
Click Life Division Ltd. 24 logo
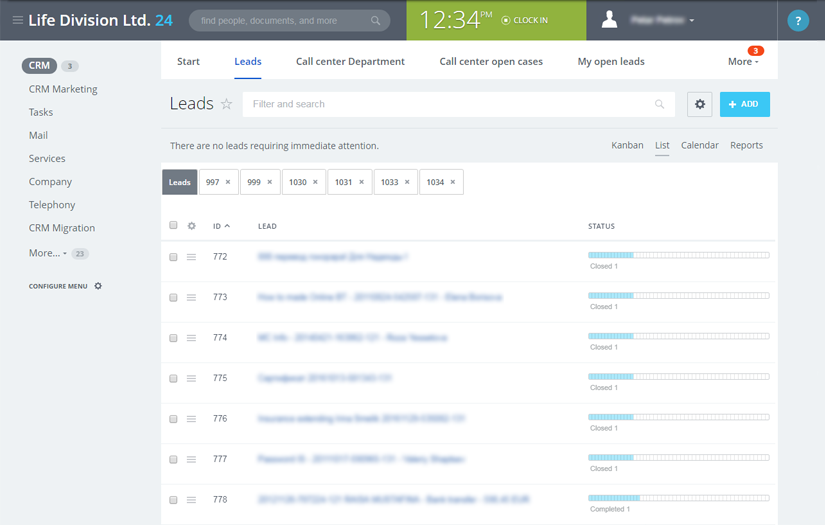pyautogui.click(x=100, y=20)
